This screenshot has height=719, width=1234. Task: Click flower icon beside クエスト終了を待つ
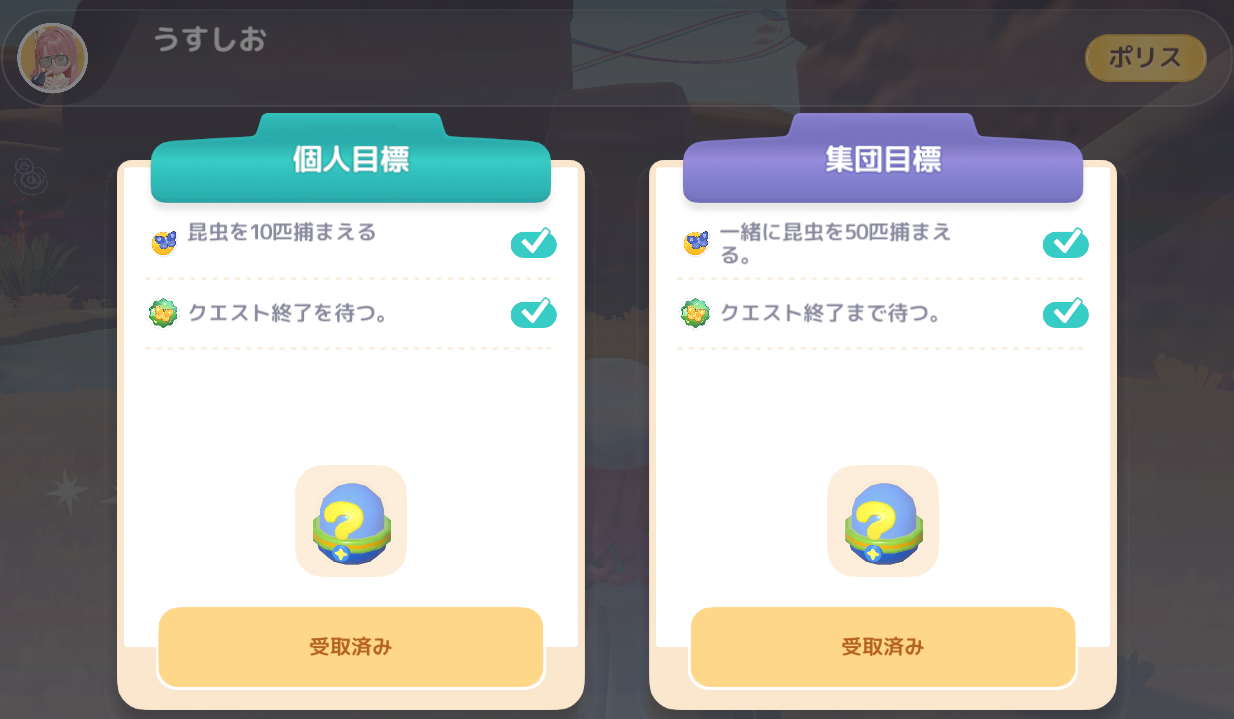163,313
